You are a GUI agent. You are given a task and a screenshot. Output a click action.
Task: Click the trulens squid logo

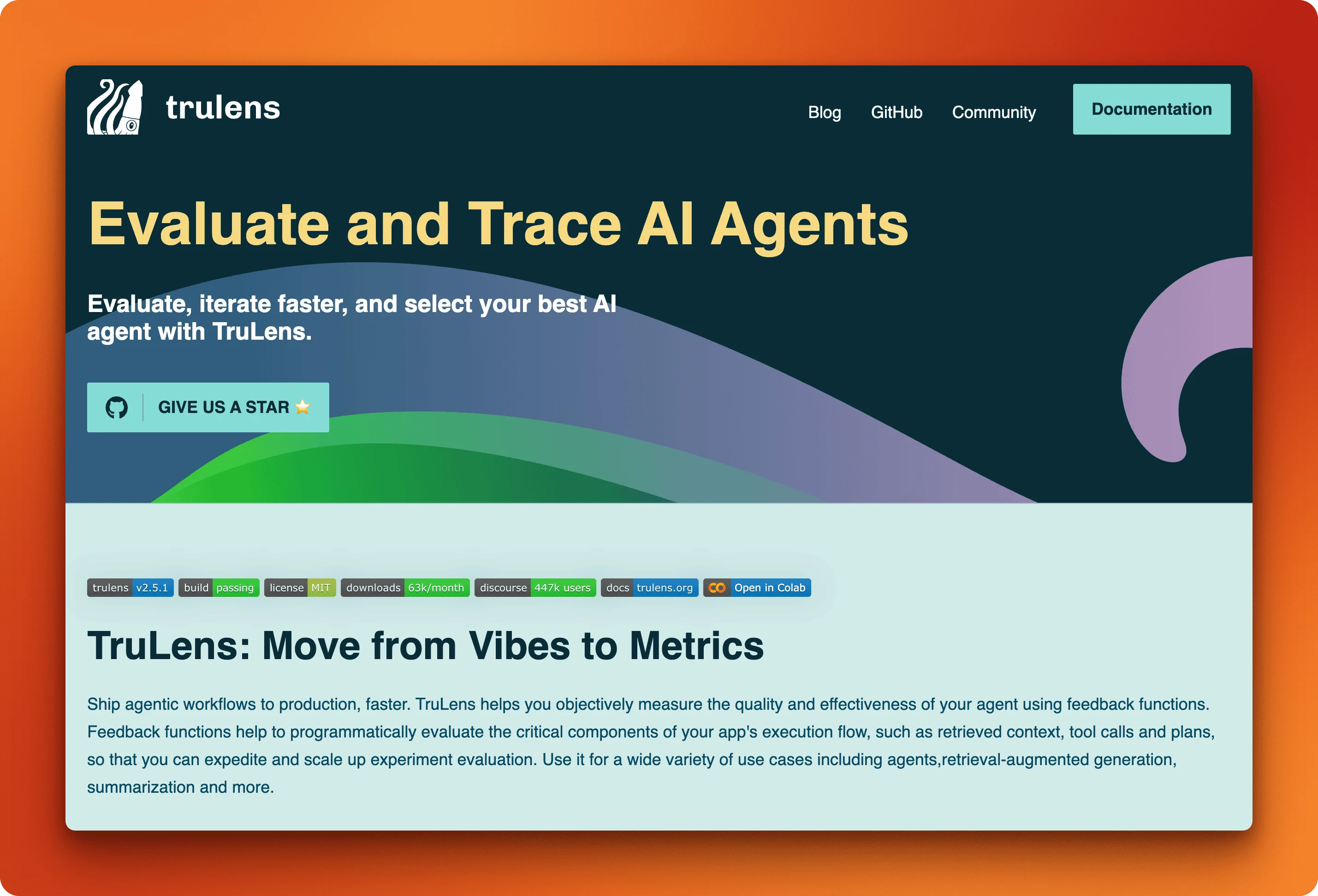[115, 109]
